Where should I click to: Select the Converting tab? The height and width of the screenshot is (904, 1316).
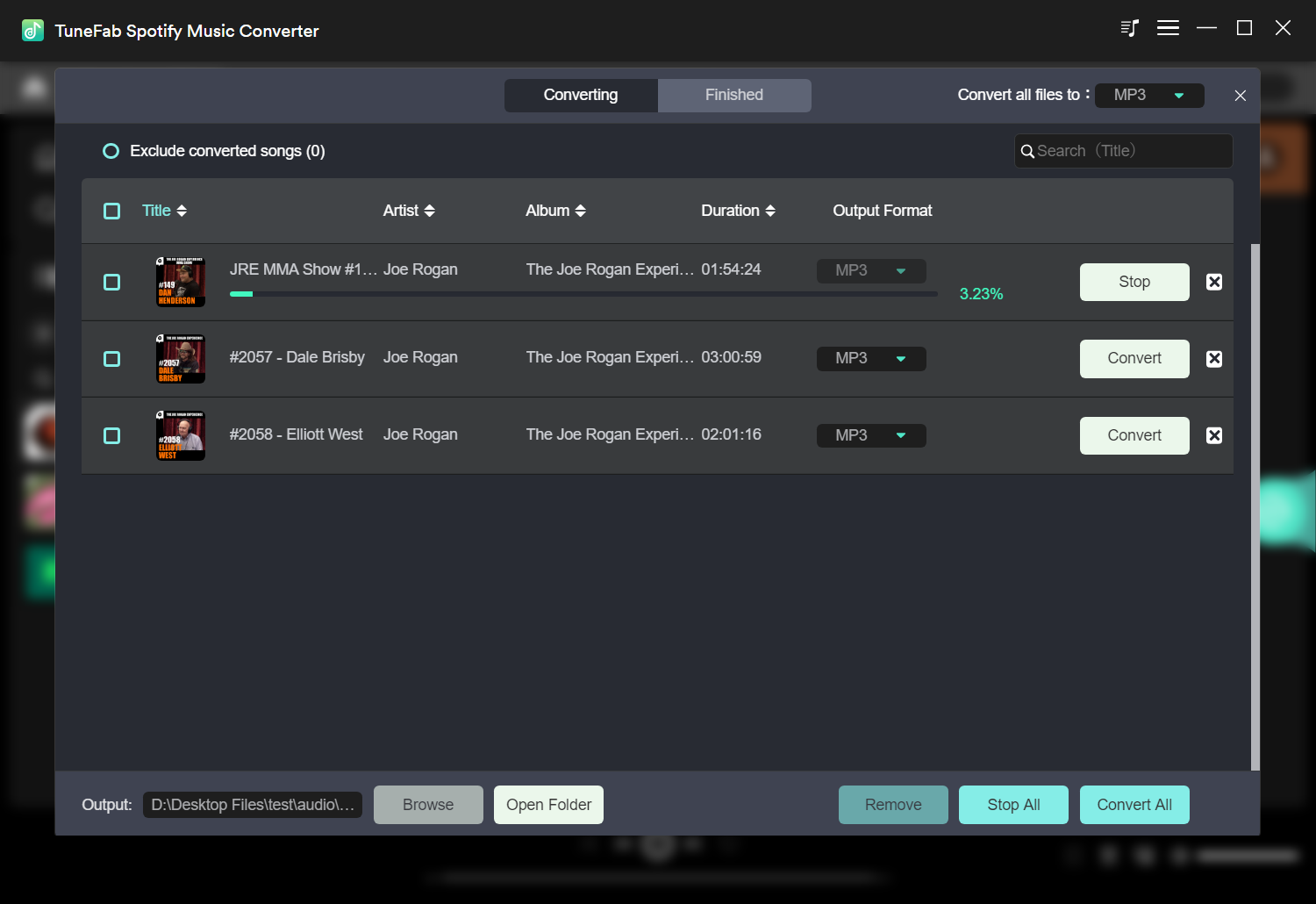click(580, 95)
